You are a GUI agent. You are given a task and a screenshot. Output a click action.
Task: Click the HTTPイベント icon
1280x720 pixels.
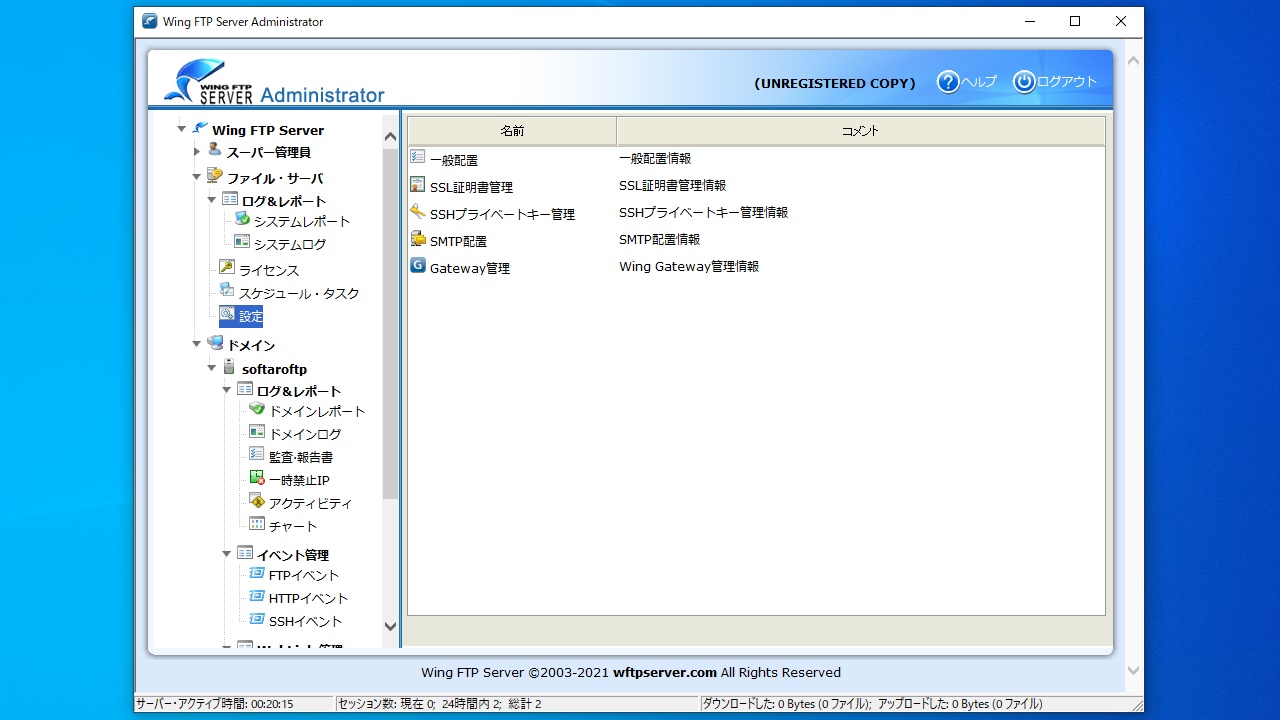coord(257,596)
